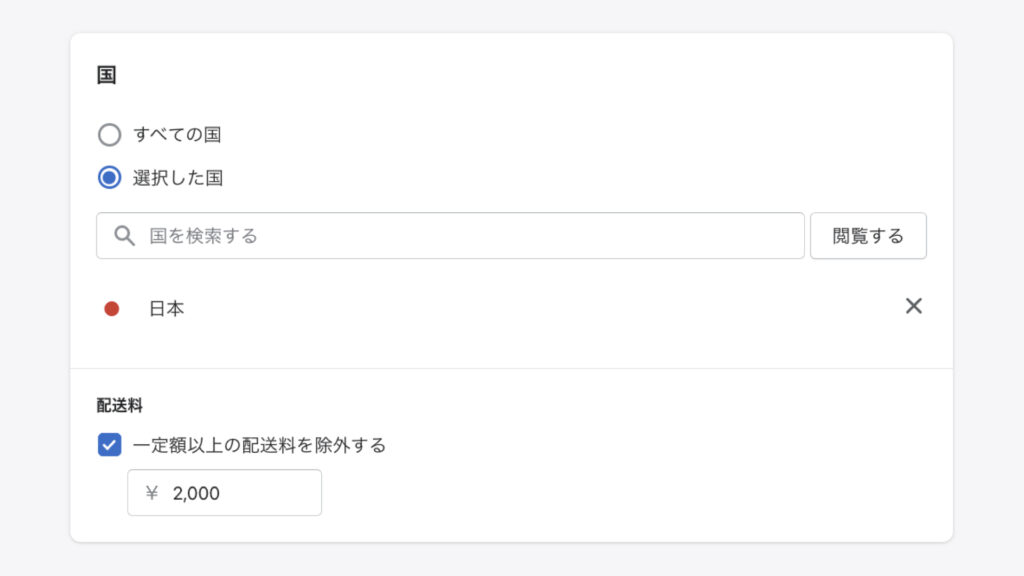
Task: Select the 選択した国 radio button
Action: point(109,178)
